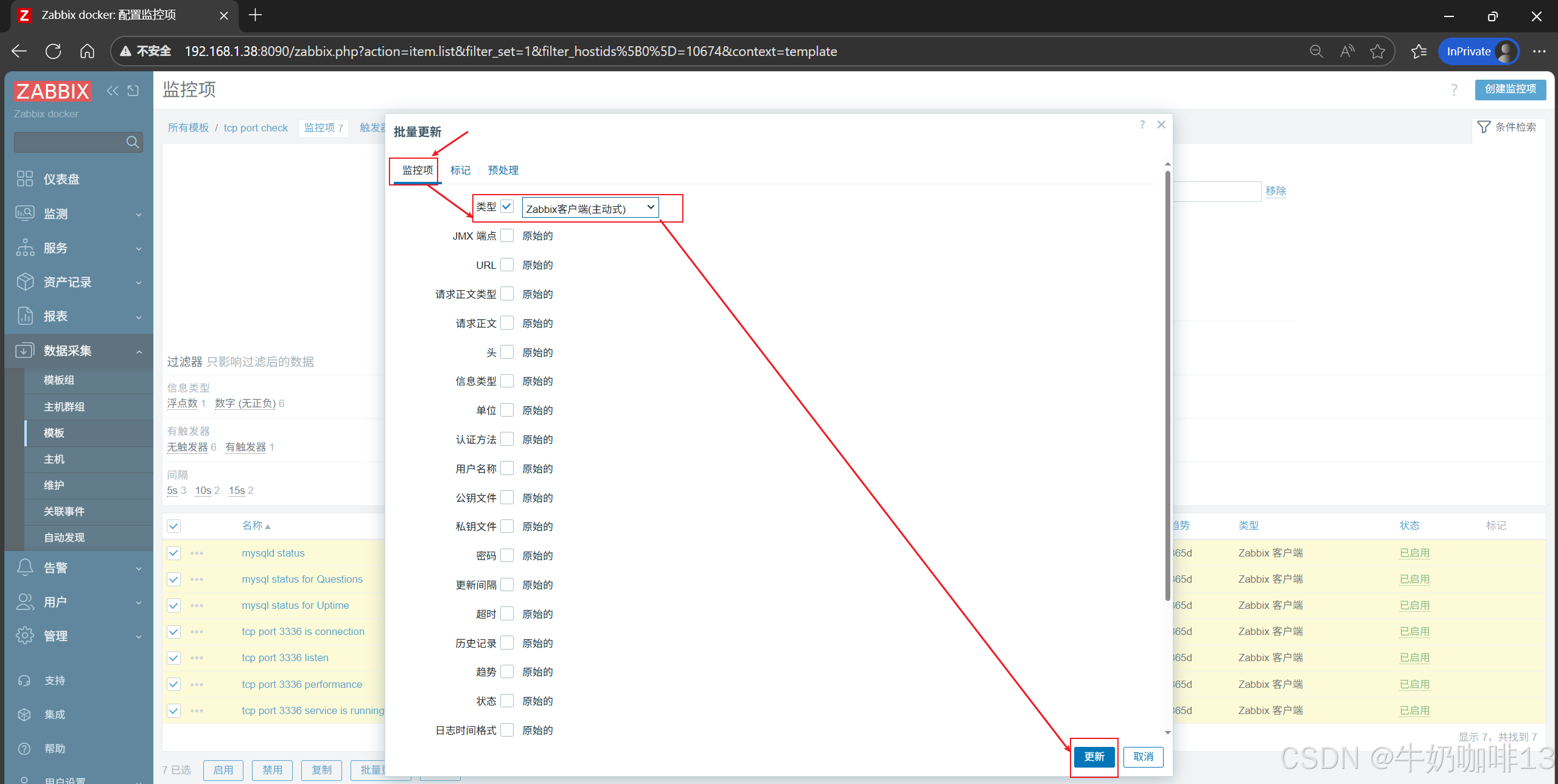Click the 告警 bell icon
This screenshot has width=1558, height=784.
25,567
